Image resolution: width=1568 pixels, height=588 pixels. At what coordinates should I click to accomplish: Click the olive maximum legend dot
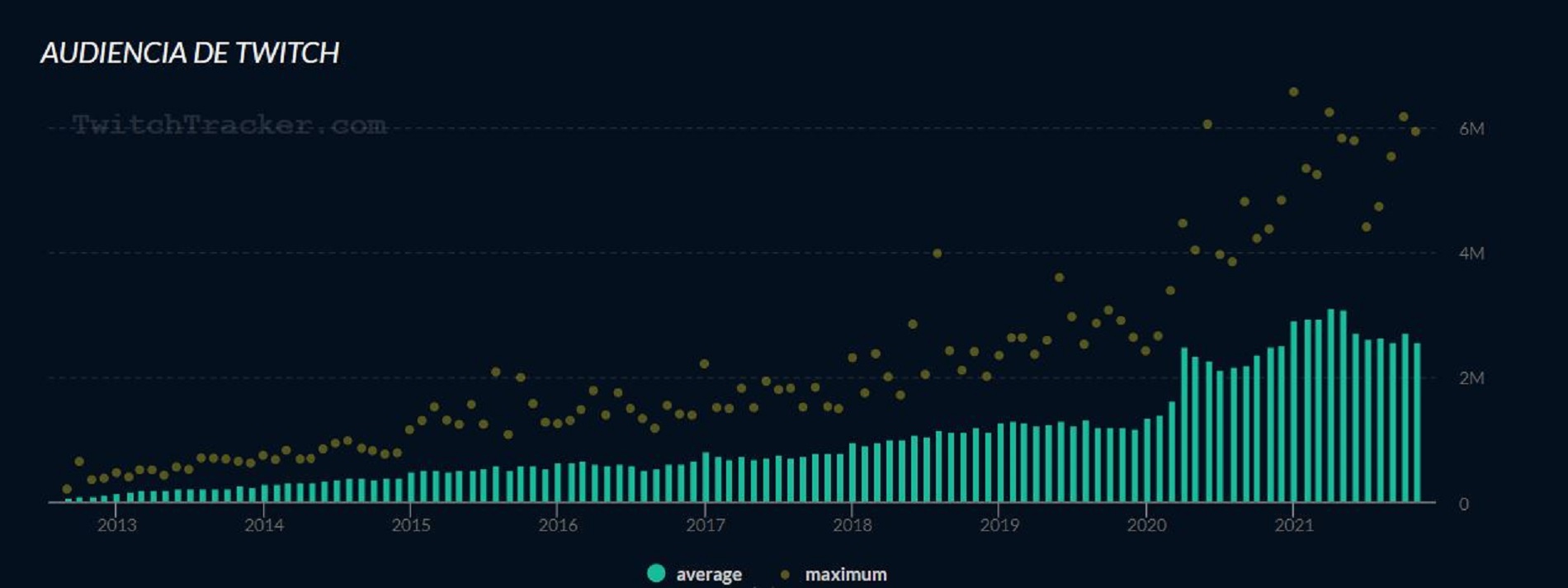tap(785, 575)
